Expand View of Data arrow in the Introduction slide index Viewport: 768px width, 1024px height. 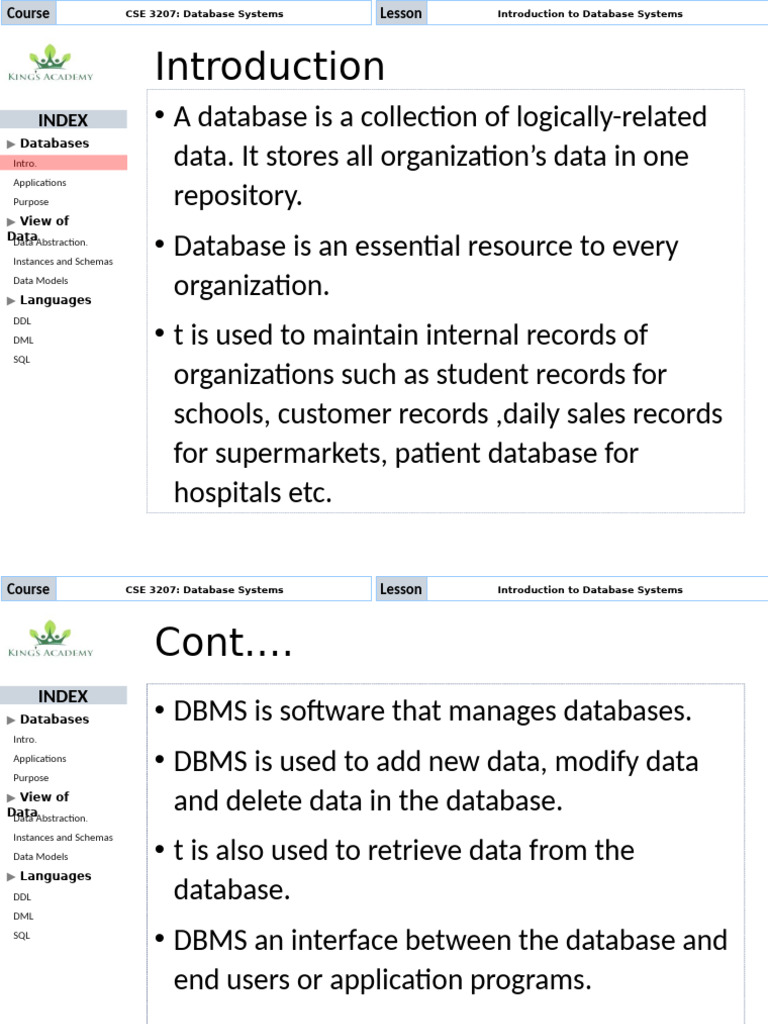click(11, 221)
